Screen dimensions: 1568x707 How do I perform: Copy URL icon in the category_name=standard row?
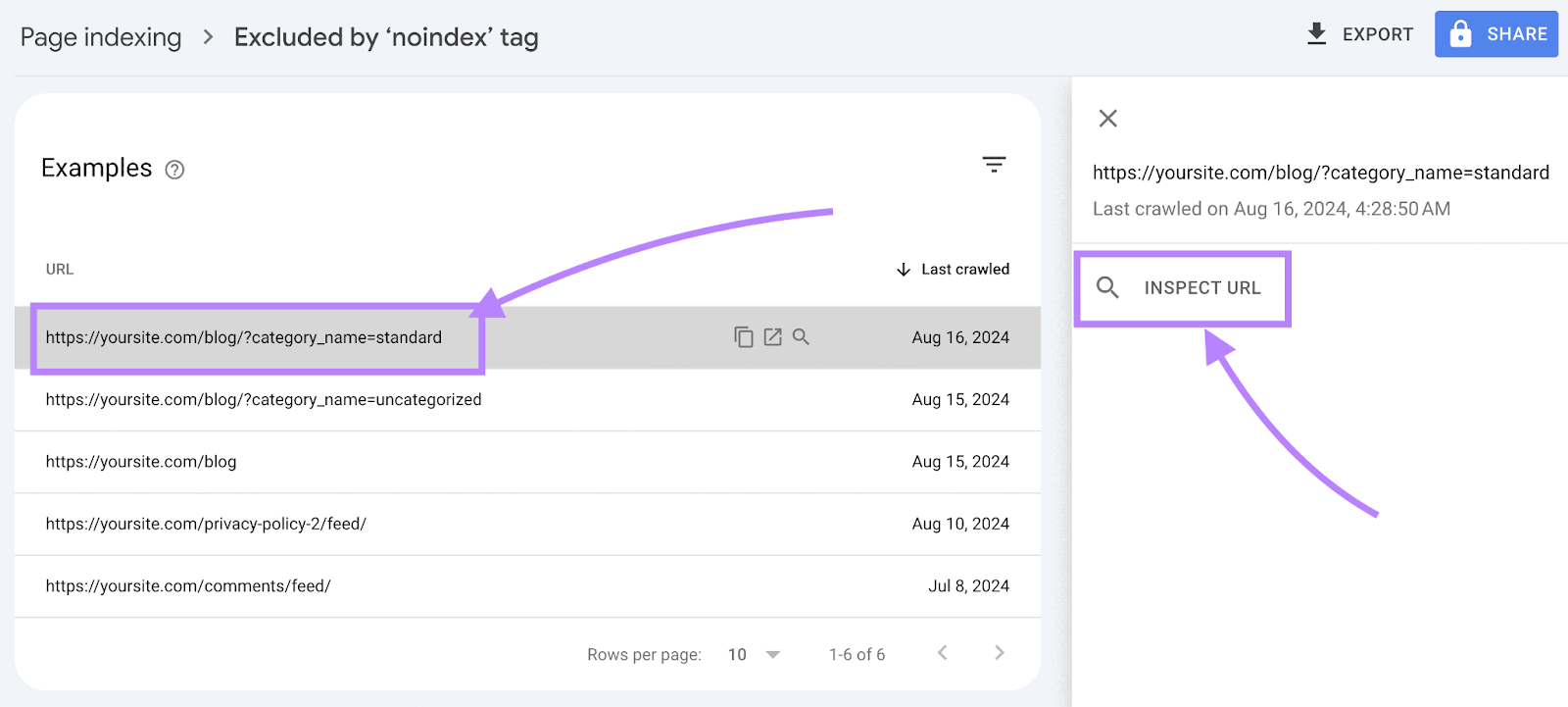[744, 337]
